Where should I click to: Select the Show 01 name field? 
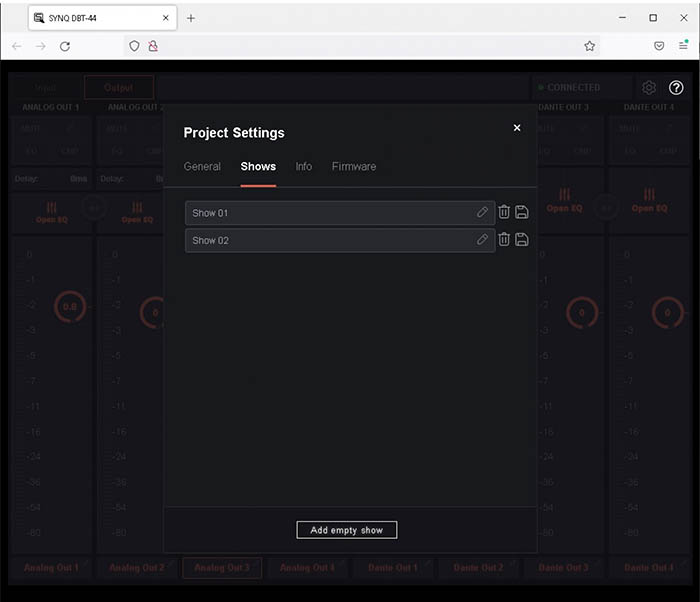pyautogui.click(x=330, y=213)
